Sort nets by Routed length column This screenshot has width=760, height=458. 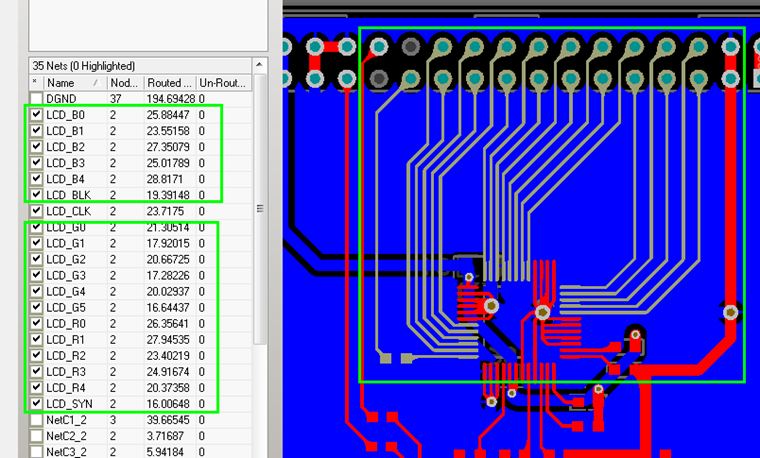[x=168, y=83]
